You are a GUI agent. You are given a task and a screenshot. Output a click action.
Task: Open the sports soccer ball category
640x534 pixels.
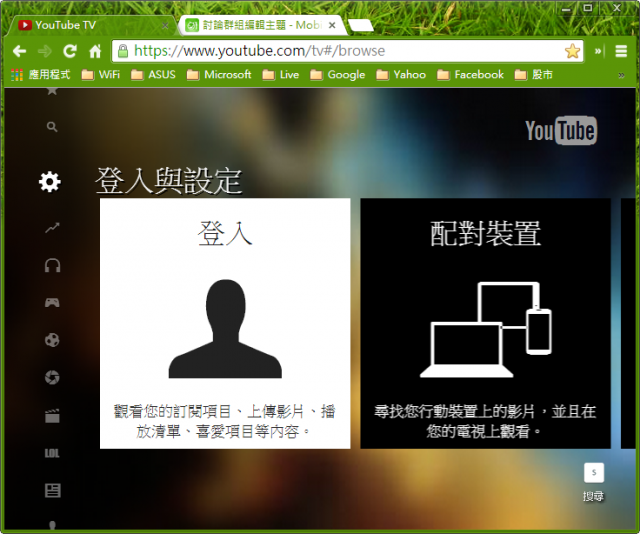(52, 340)
